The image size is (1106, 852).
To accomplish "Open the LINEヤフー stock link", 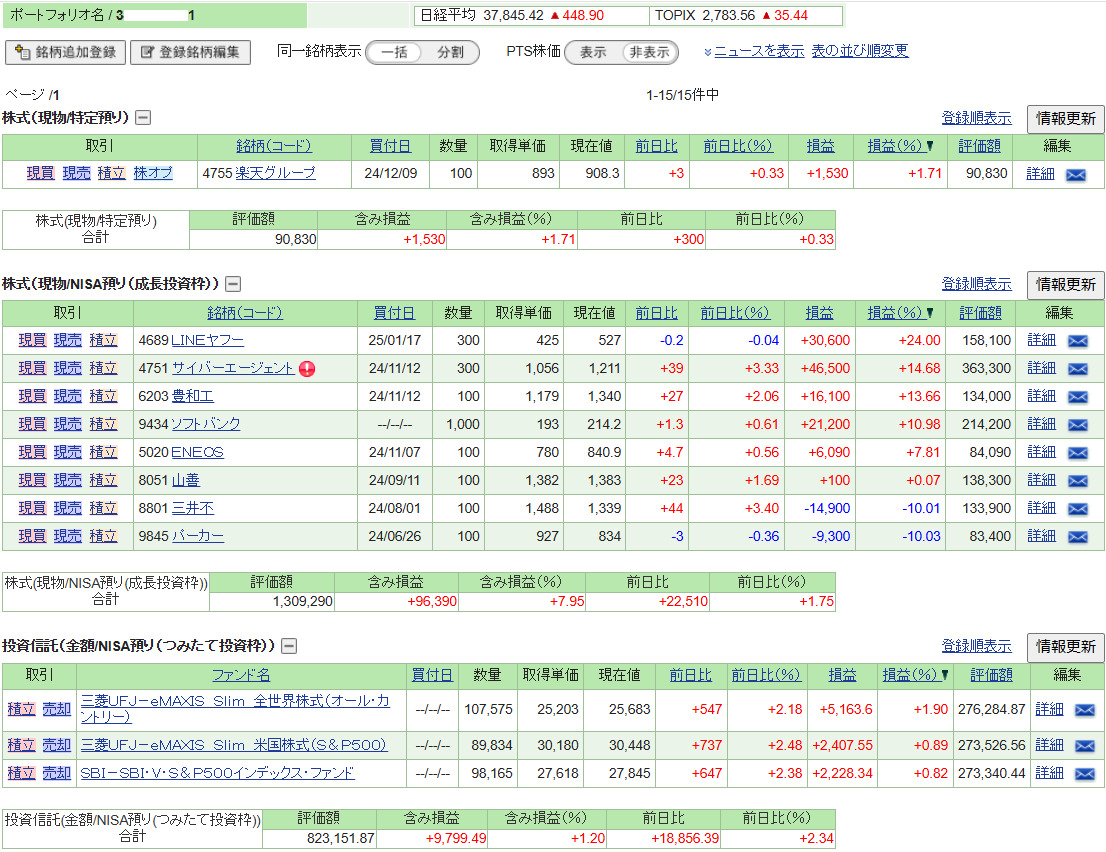I will [x=207, y=340].
